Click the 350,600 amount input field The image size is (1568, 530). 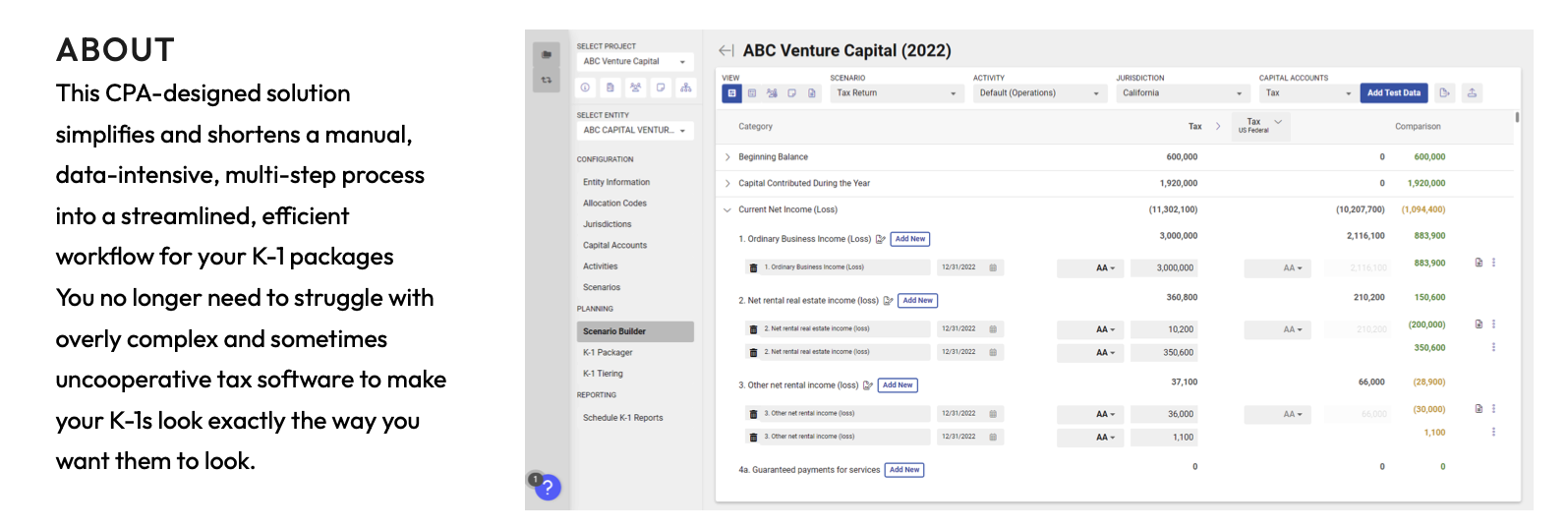point(1164,352)
